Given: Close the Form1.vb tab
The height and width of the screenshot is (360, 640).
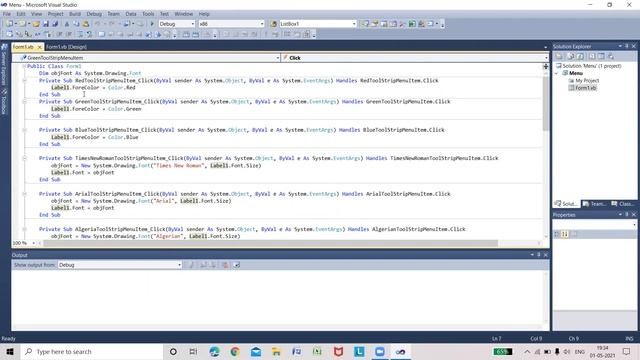Looking at the screenshot, I should pos(40,47).
